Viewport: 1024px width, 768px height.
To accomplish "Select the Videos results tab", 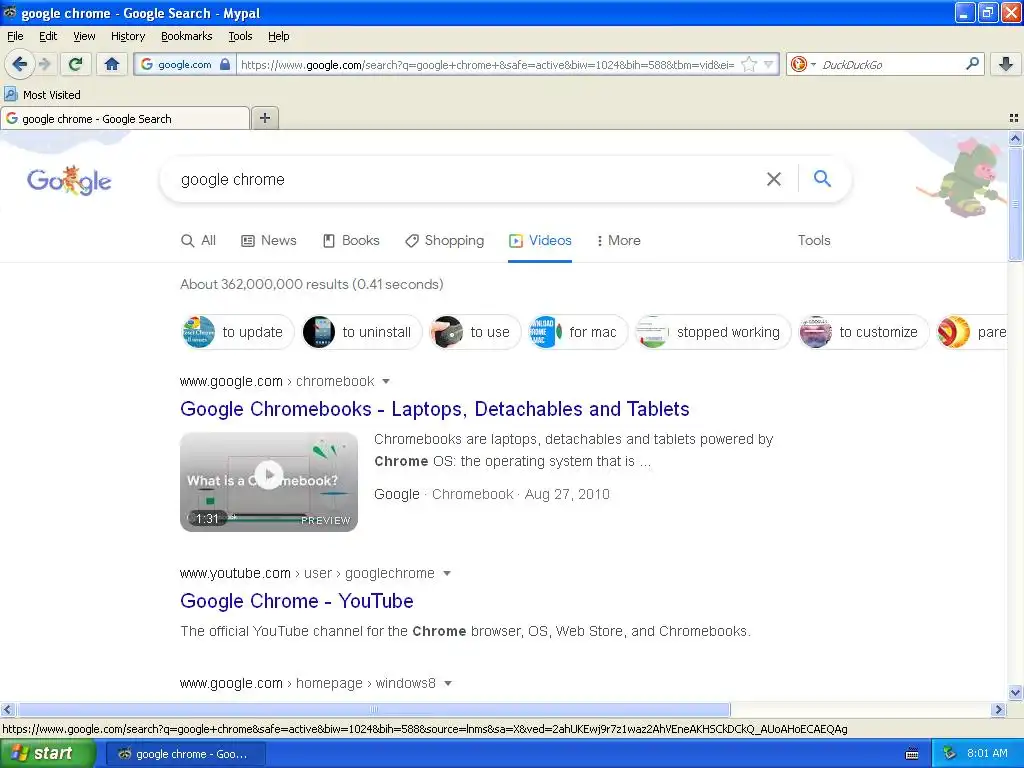I will click(x=540, y=240).
